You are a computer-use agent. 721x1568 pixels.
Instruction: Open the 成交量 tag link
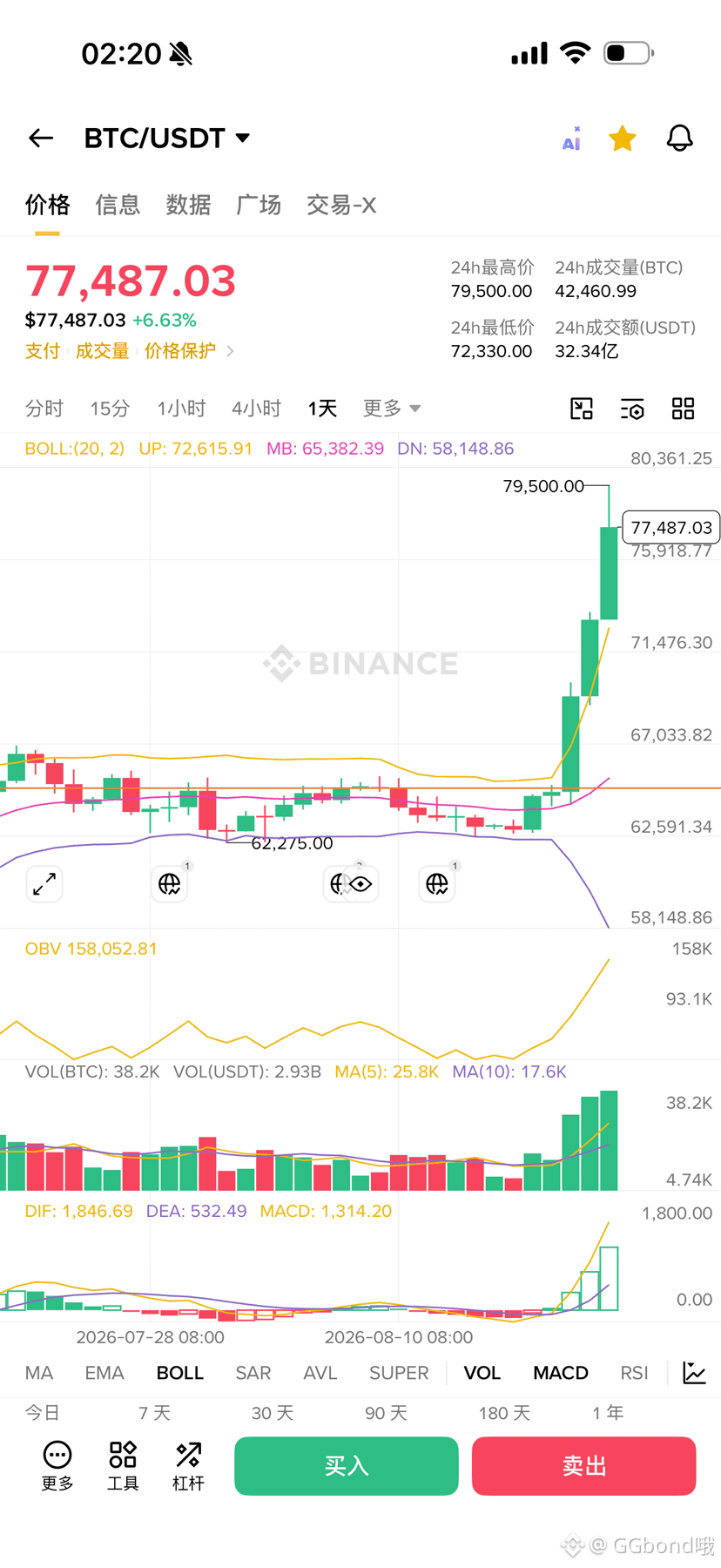coord(102,351)
